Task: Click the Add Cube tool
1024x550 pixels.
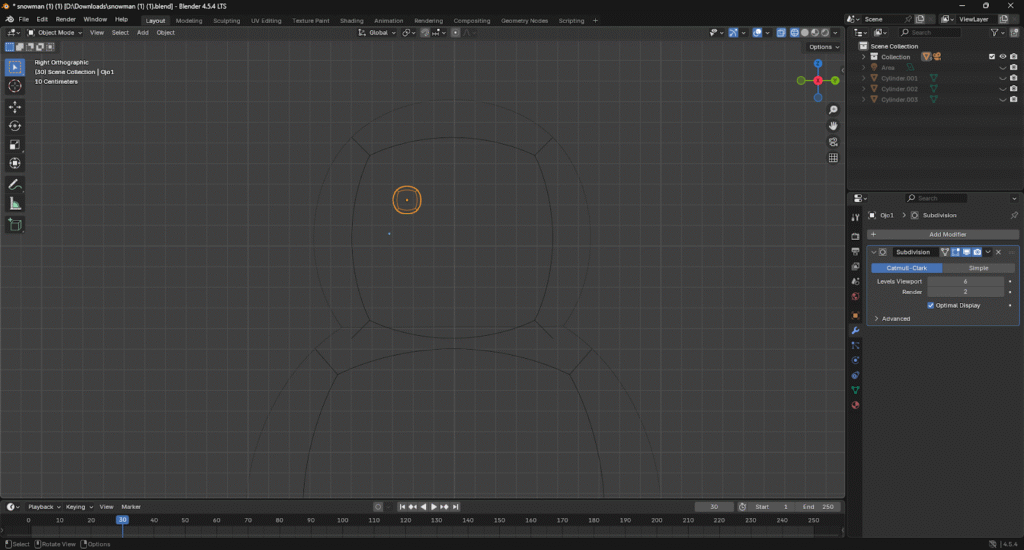Action: tap(15, 225)
